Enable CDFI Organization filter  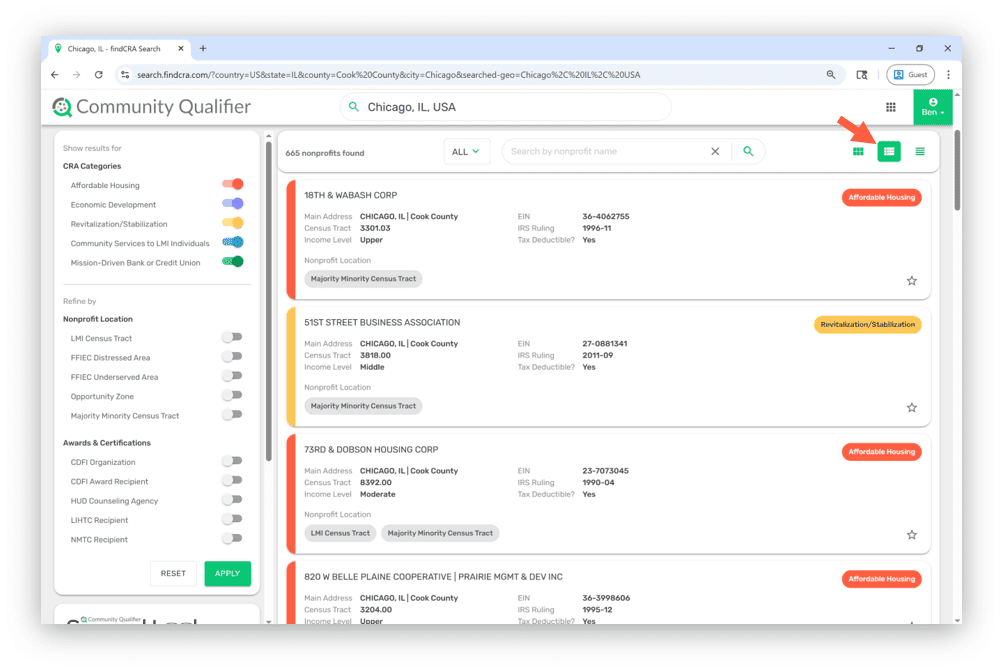[232, 461]
